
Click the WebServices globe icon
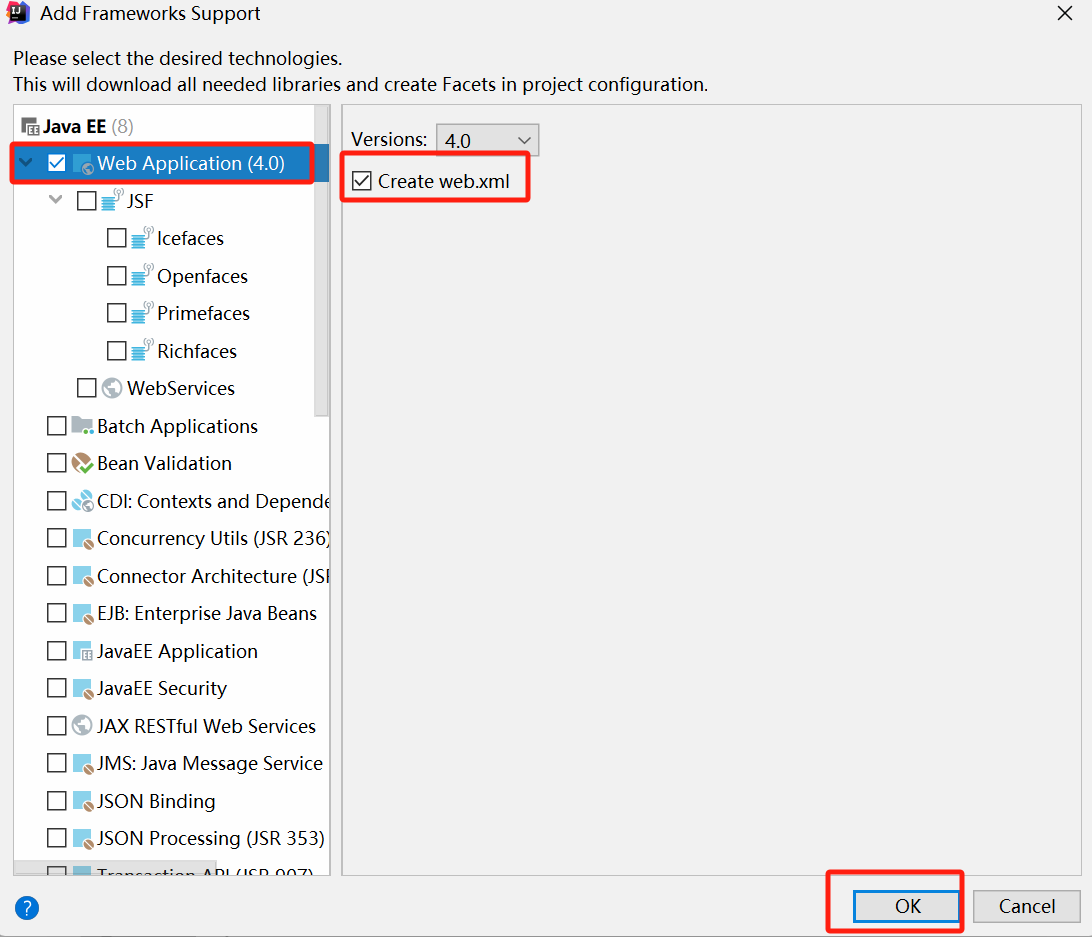coord(112,388)
